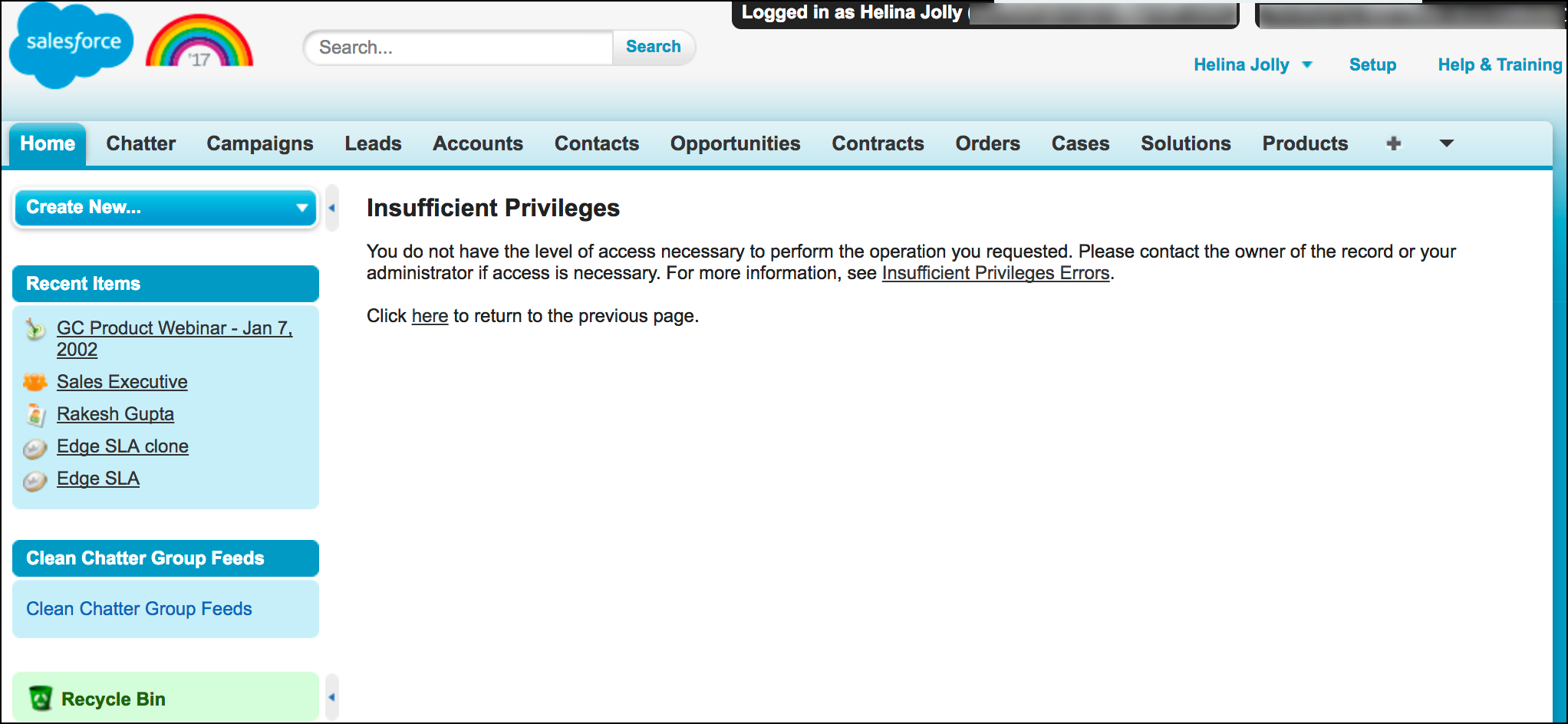
Task: Open Help & Training link
Action: pyautogui.click(x=1500, y=65)
